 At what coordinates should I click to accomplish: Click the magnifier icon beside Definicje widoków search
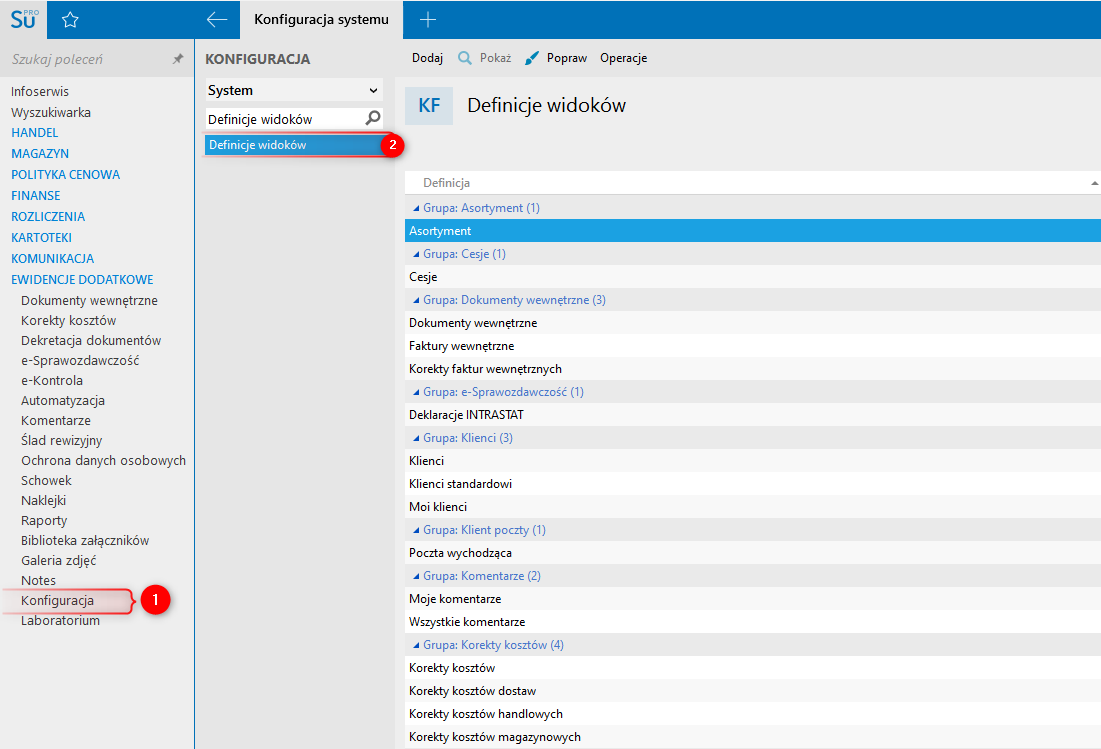[373, 119]
